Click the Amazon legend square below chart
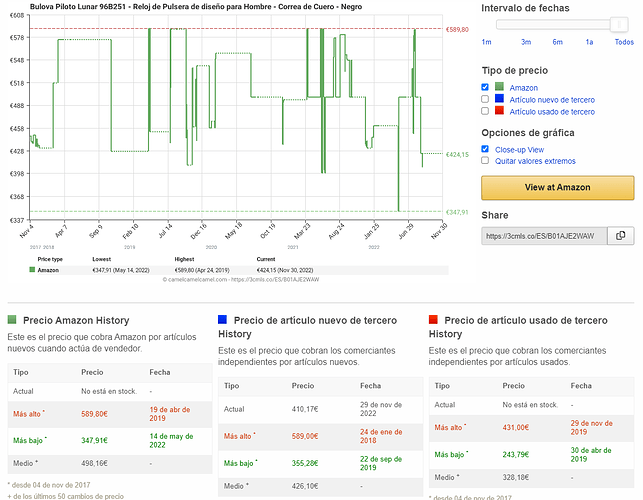643x500 pixels. coord(32,270)
